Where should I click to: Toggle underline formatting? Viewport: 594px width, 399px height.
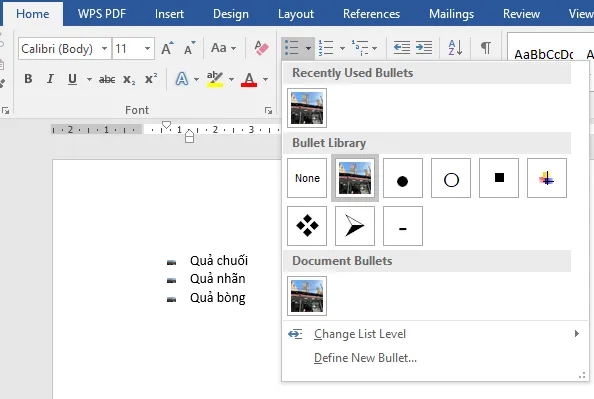[72, 79]
